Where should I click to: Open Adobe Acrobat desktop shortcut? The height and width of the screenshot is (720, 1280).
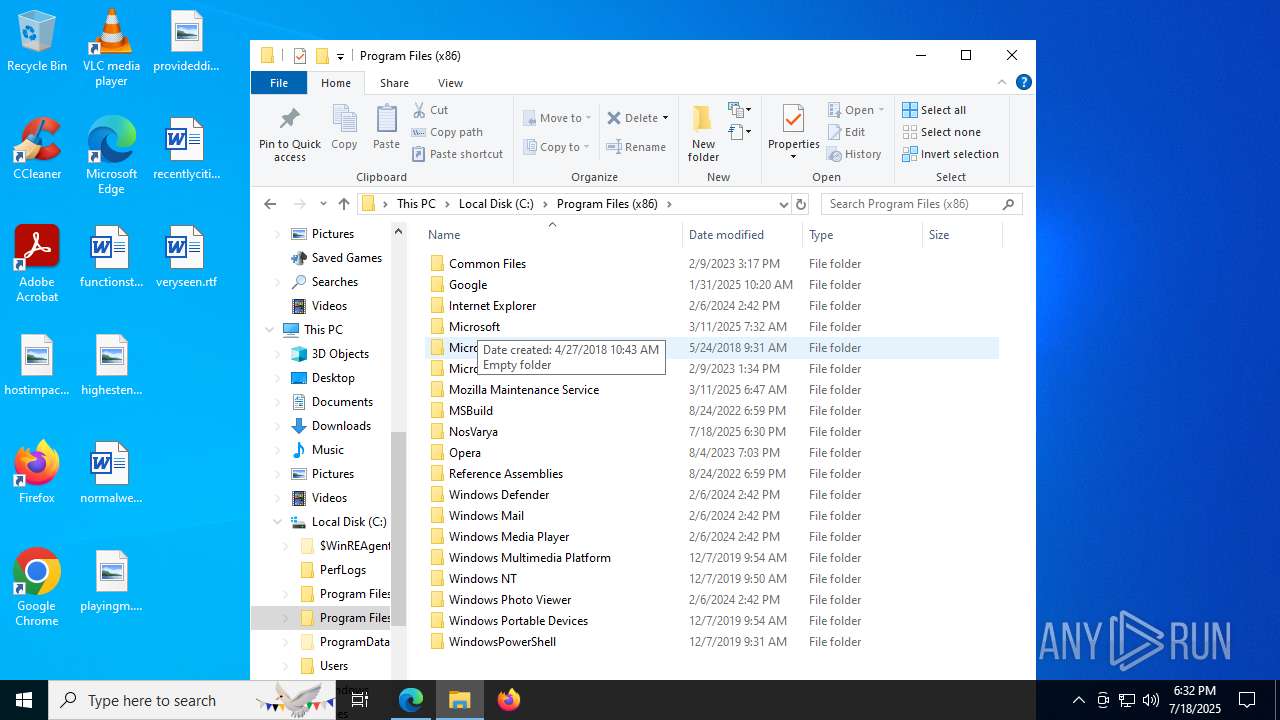coord(37,264)
